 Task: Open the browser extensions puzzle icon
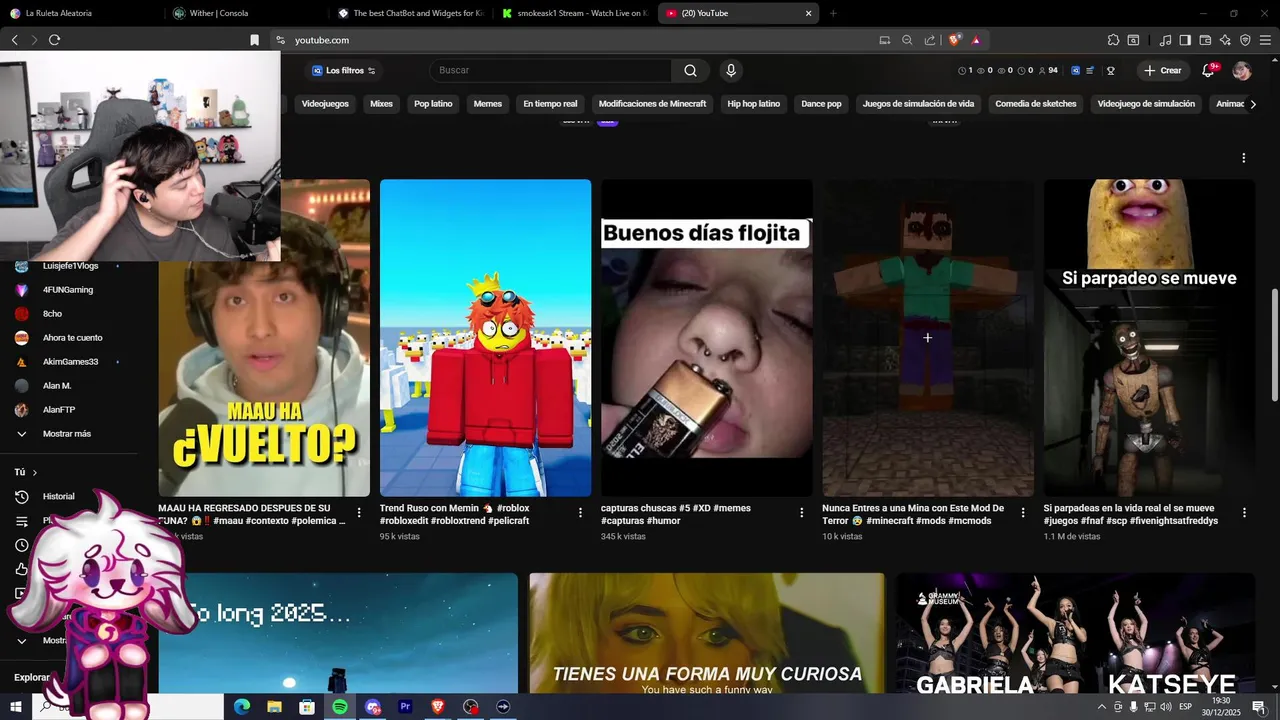pos(1113,40)
